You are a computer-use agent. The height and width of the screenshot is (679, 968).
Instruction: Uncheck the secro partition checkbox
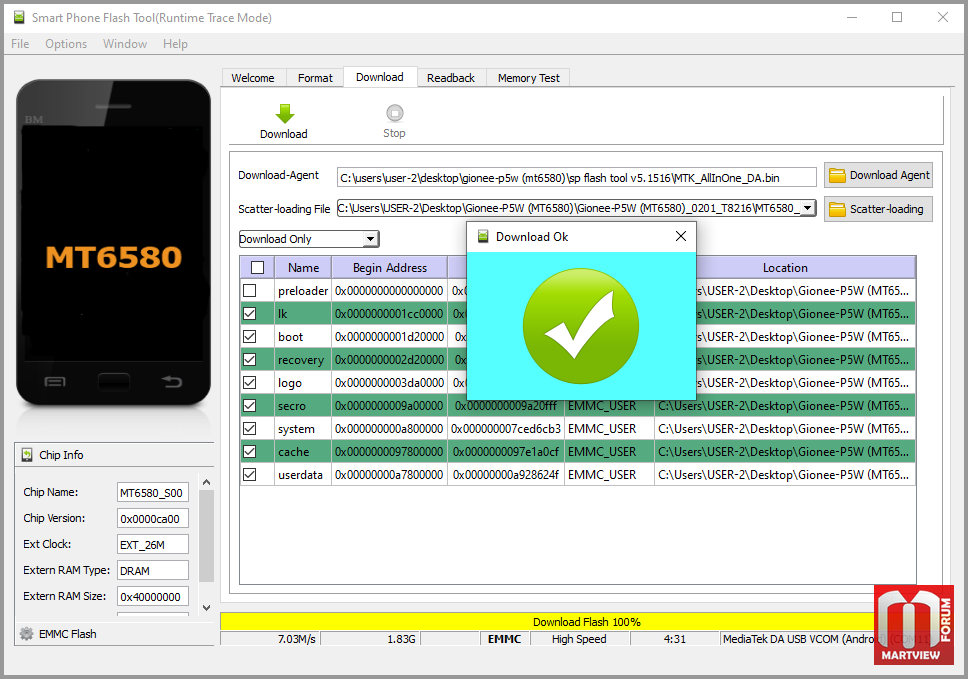pos(249,406)
